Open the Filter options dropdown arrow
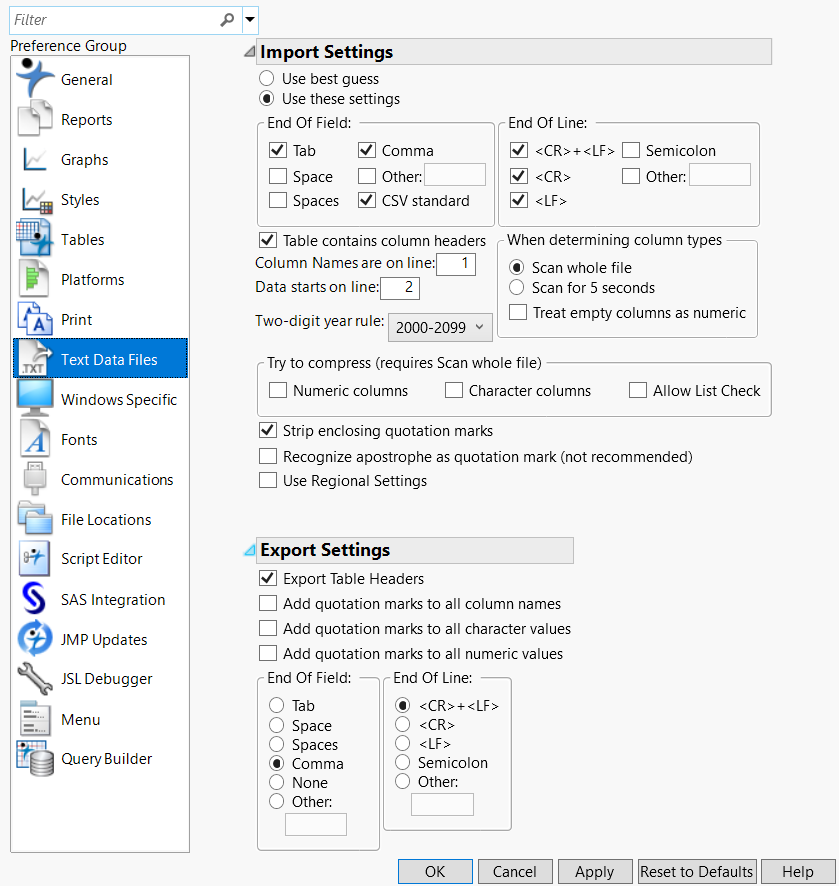Screen dimensions: 839x886 coord(250,20)
